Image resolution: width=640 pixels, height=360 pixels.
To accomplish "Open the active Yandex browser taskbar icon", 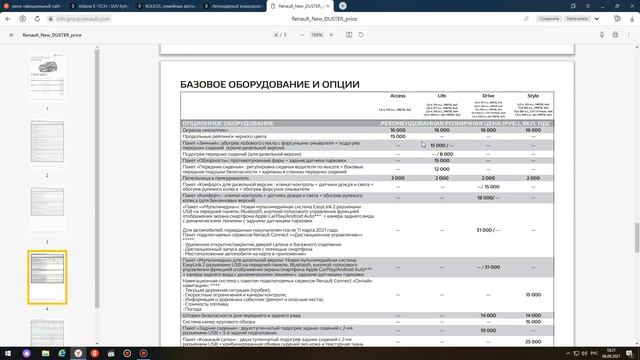I will click(x=78, y=353).
